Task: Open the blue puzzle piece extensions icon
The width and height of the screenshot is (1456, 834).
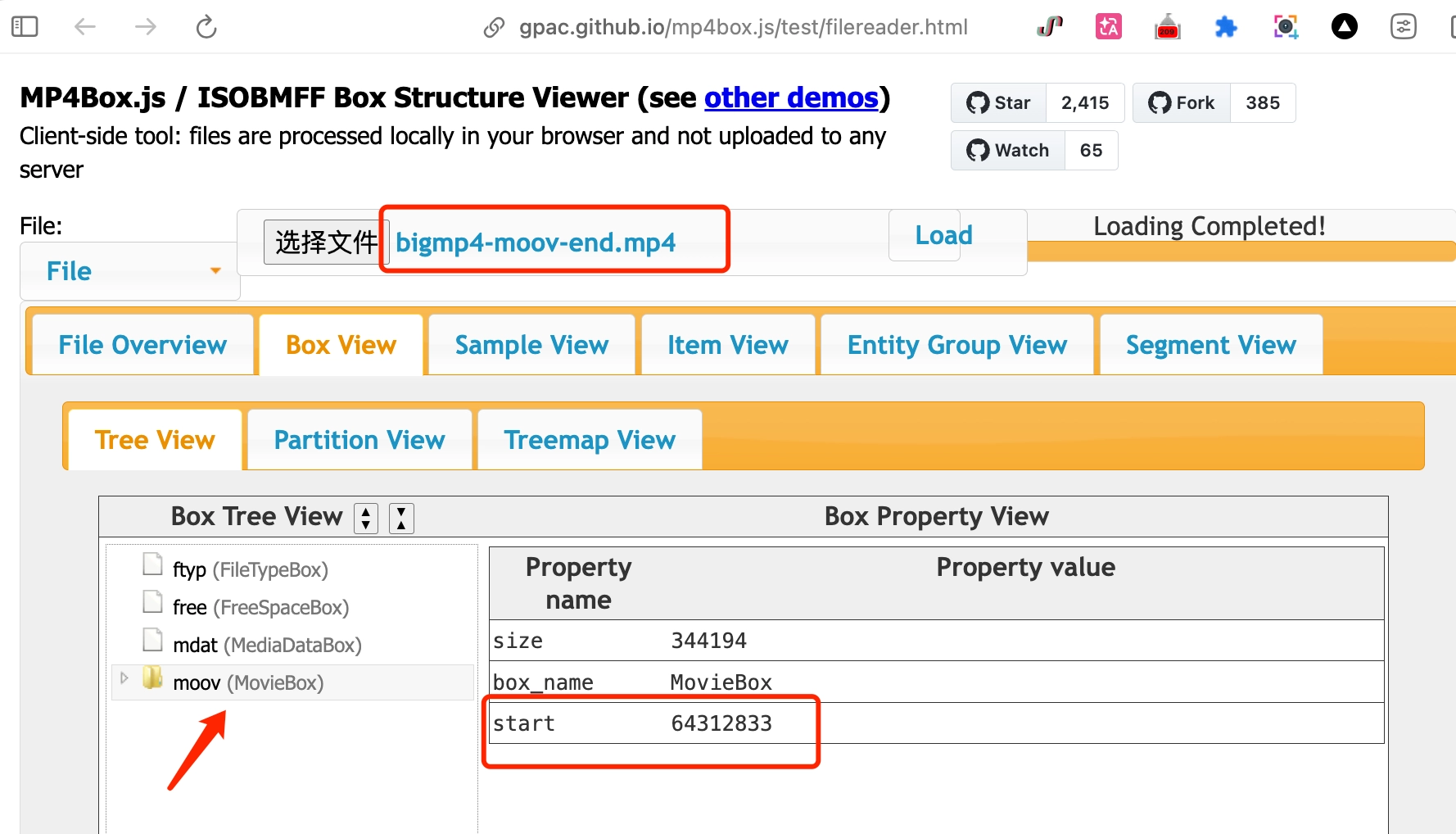Action: coord(1226,27)
